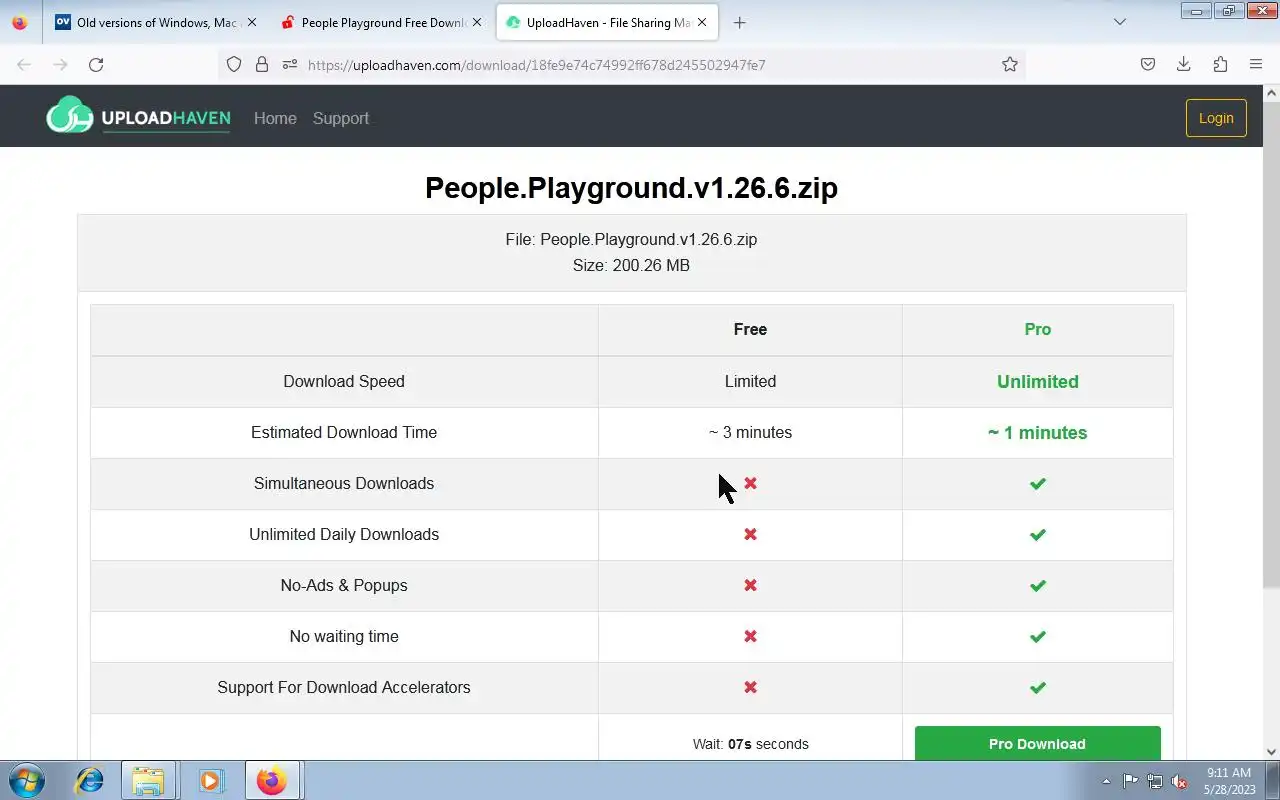Click the green check in Simultaneous Downloads row
The height and width of the screenshot is (800, 1280).
1038,483
